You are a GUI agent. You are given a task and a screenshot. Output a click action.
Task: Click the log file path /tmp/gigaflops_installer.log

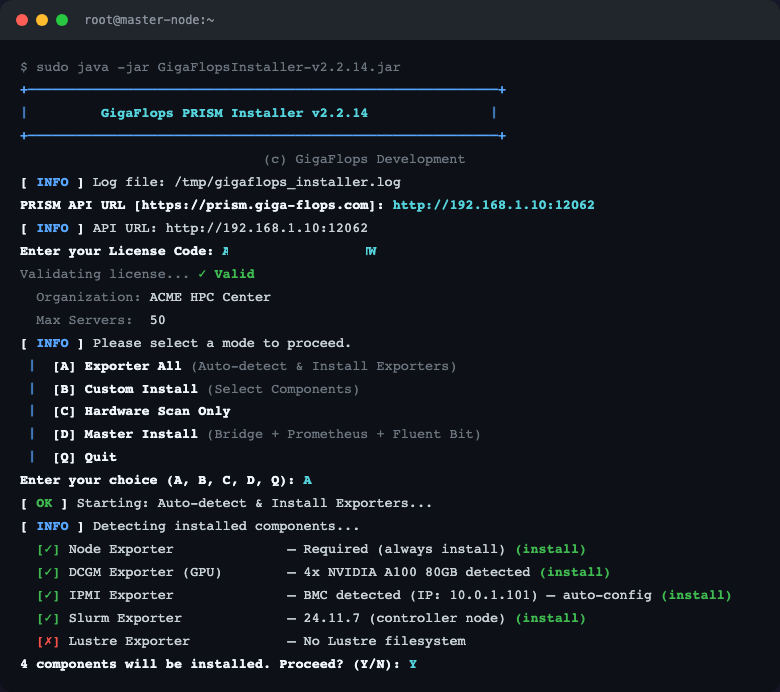(288, 182)
